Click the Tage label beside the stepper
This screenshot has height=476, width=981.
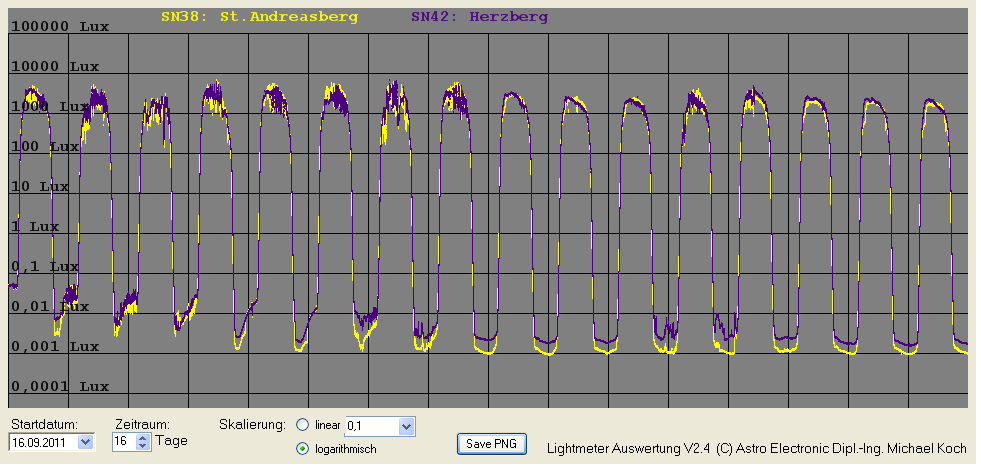point(171,440)
